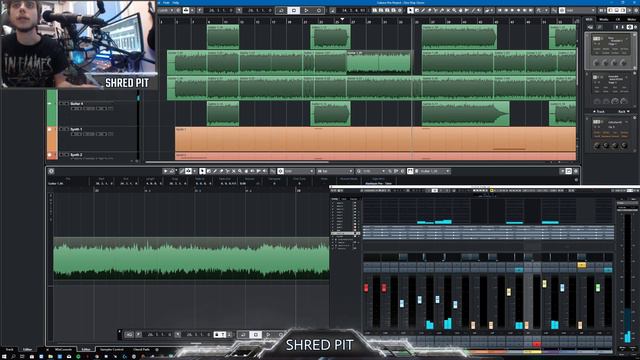Click the lower zone window layout icon at far right
The height and width of the screenshot is (360, 640).
[569, 171]
